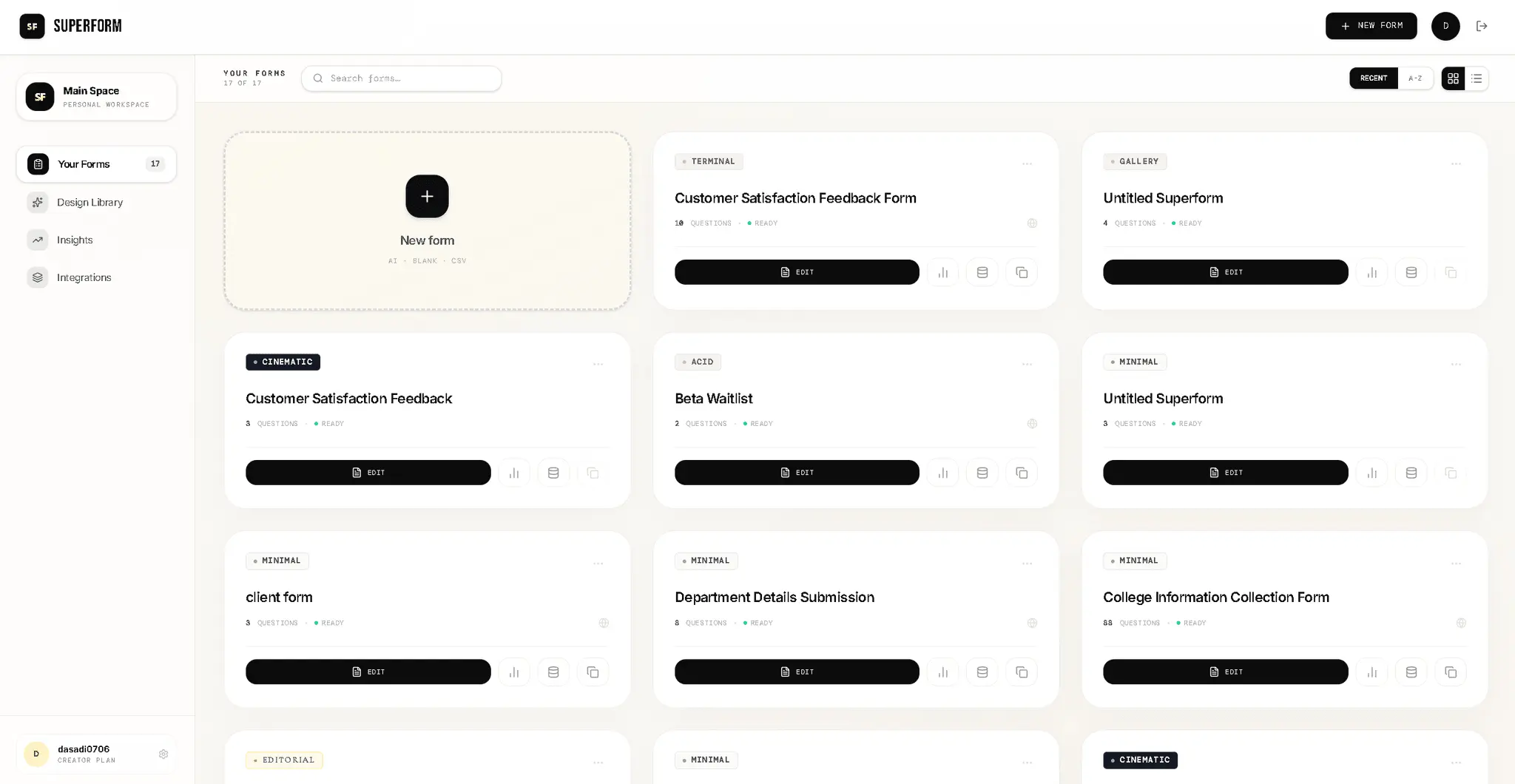Image resolution: width=1515 pixels, height=784 pixels.
Task: Open more options for Beta Waitlist
Action: coord(1027,365)
